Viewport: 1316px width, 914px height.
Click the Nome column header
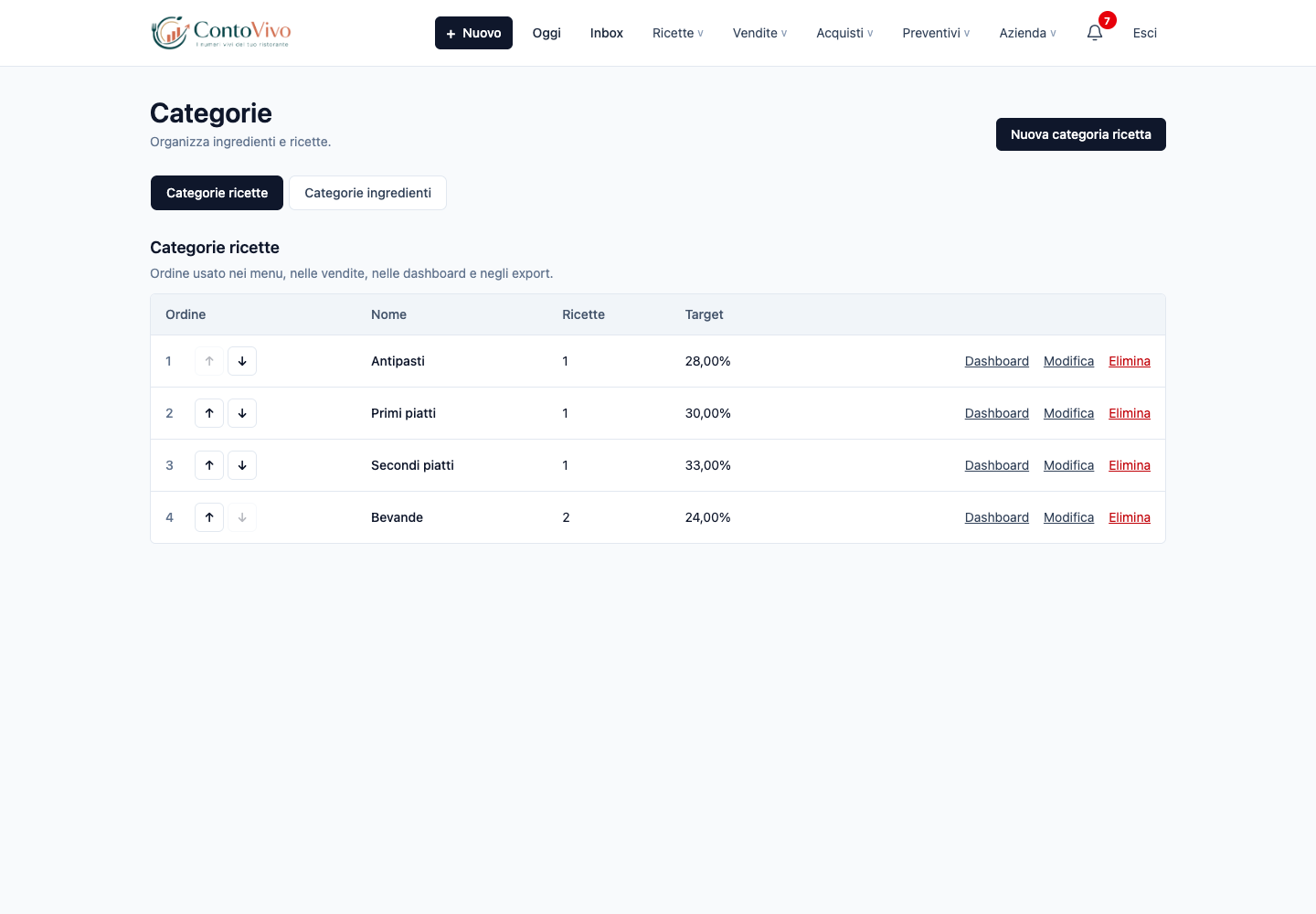(388, 314)
